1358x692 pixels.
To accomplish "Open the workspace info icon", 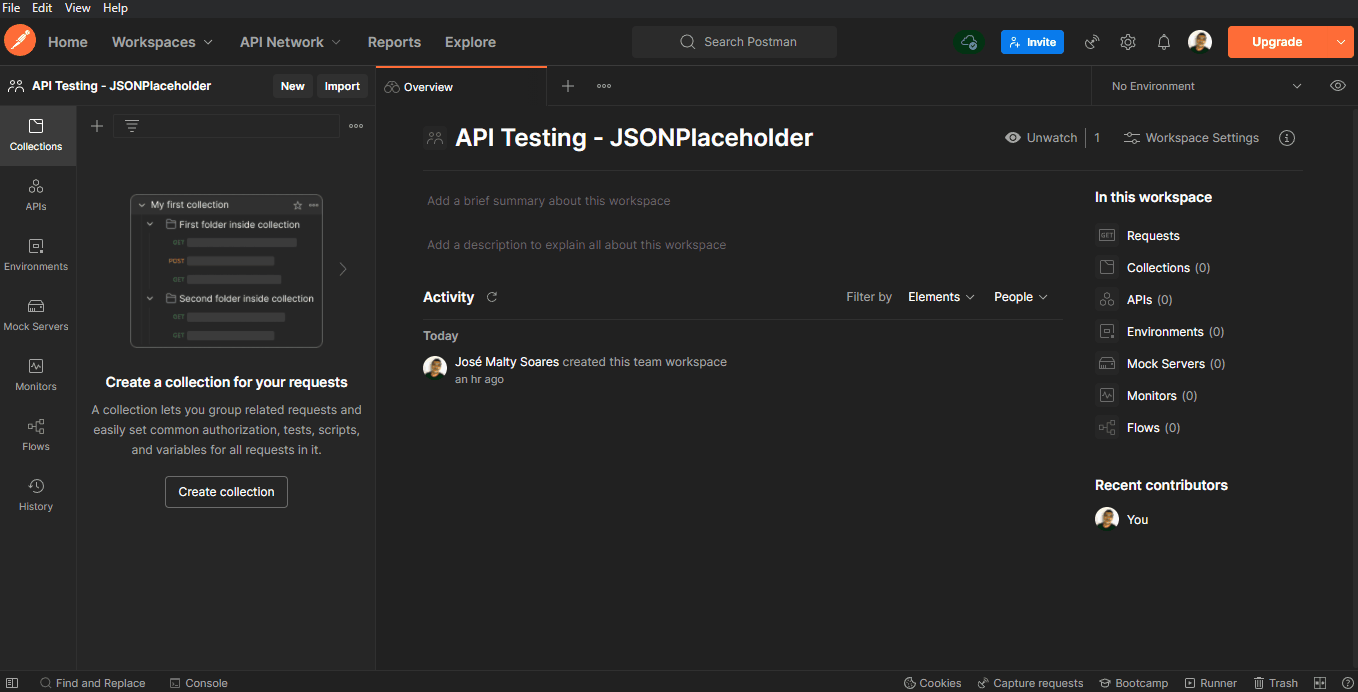I will tap(1287, 138).
